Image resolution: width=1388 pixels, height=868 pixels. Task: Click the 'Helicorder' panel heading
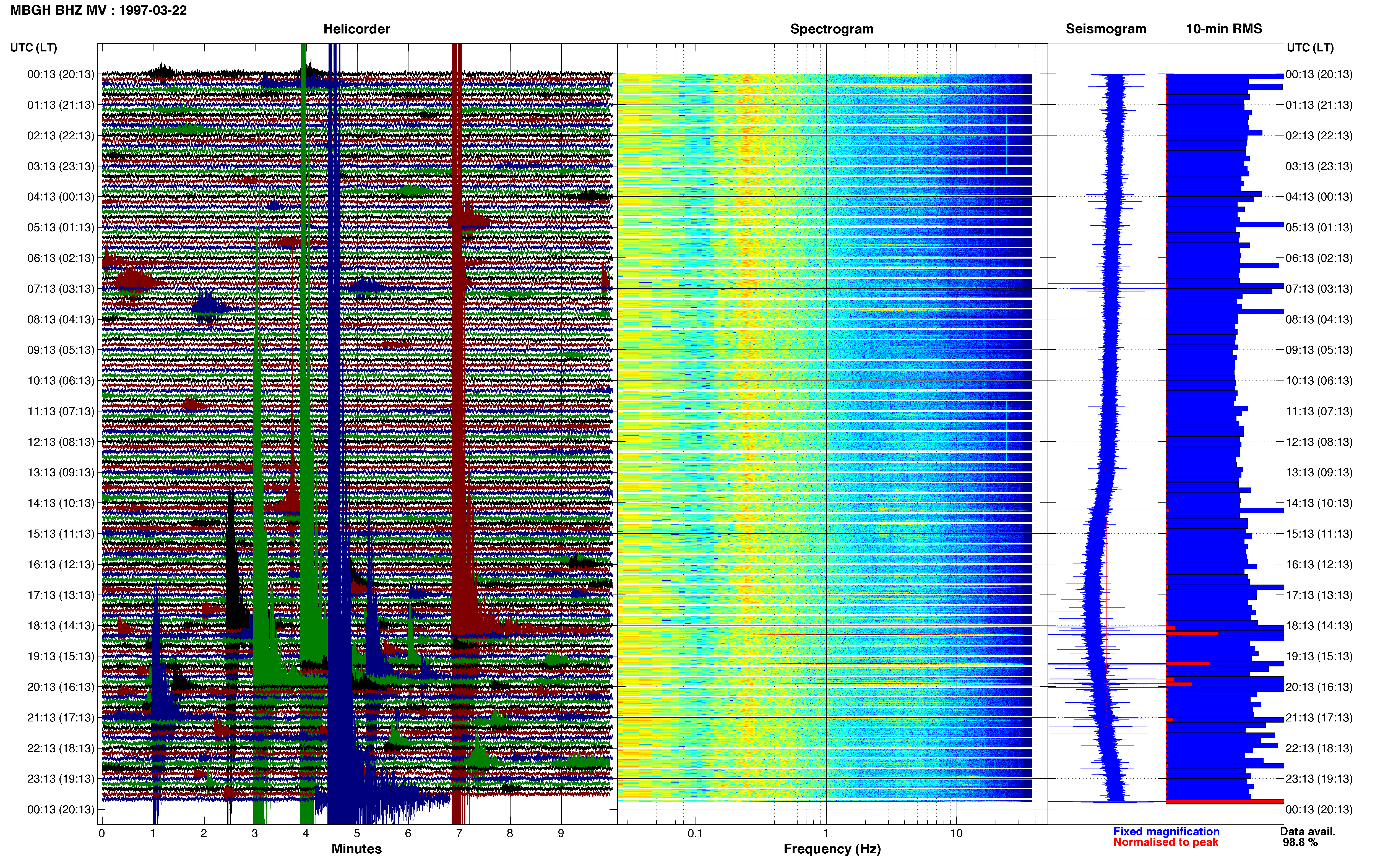[356, 29]
